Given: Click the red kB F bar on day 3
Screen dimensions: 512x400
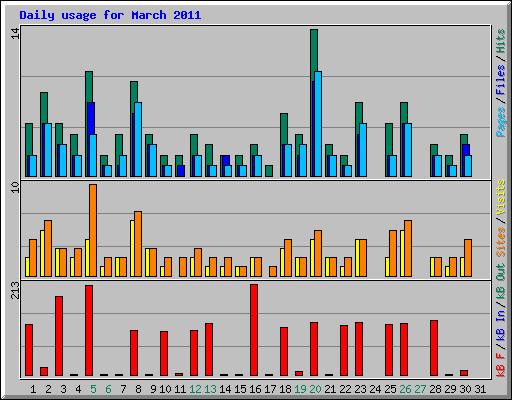Looking at the screenshot, I should point(59,336).
